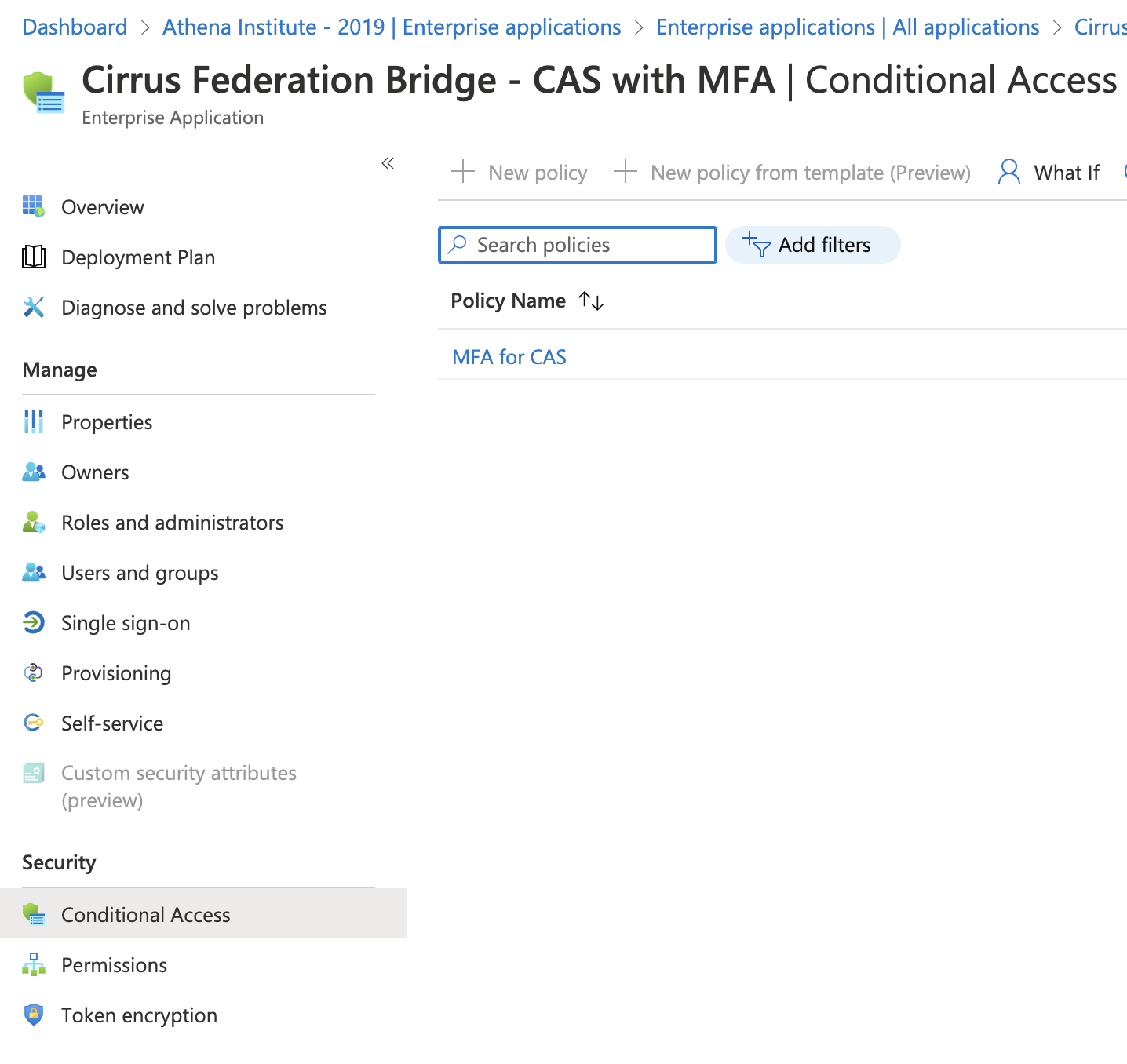Image resolution: width=1127 pixels, height=1064 pixels.
Task: Click the Provisioning cycle icon
Action: 33,673
